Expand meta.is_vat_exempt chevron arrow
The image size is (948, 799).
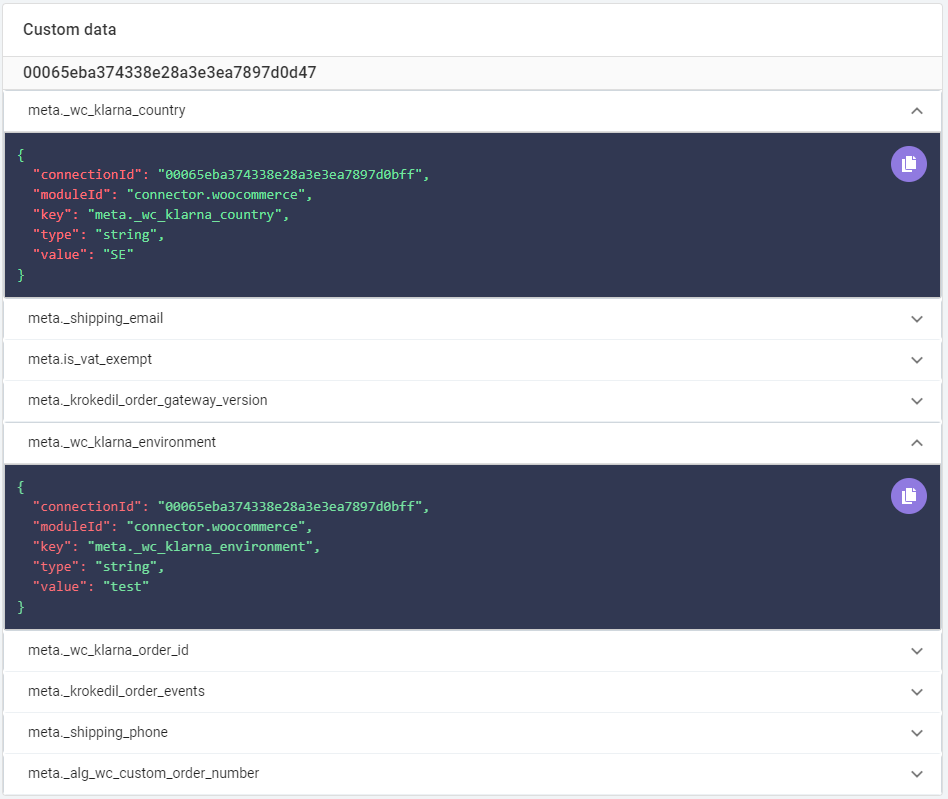(x=917, y=360)
